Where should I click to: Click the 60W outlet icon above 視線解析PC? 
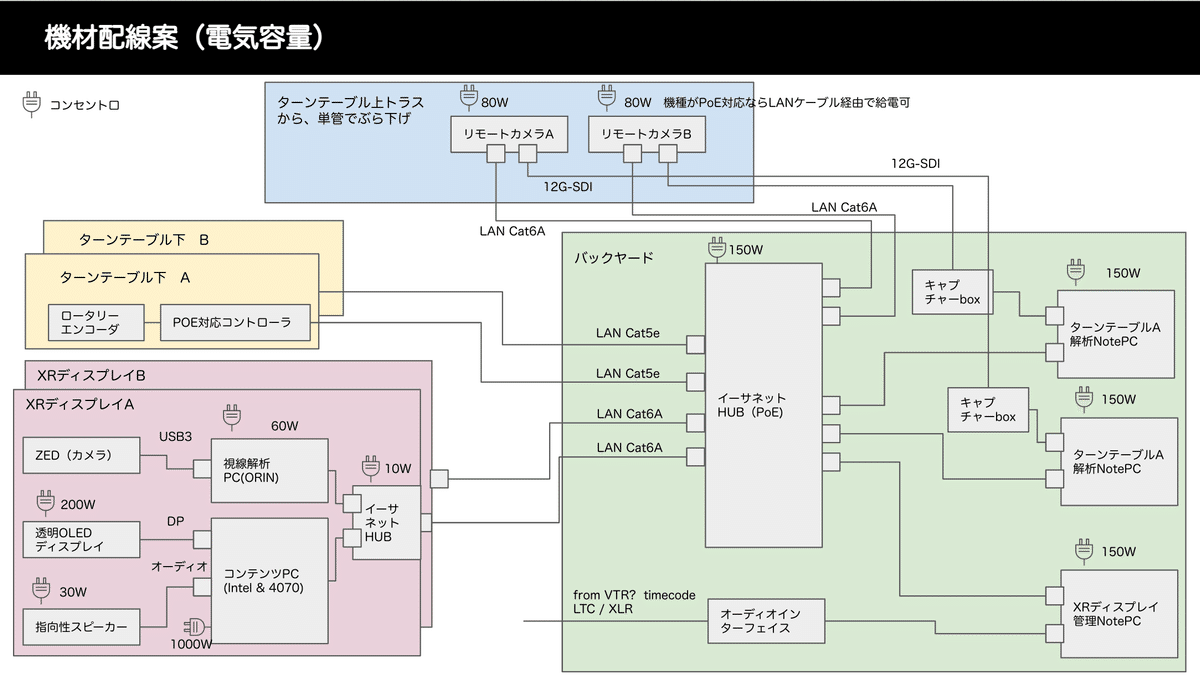231,415
